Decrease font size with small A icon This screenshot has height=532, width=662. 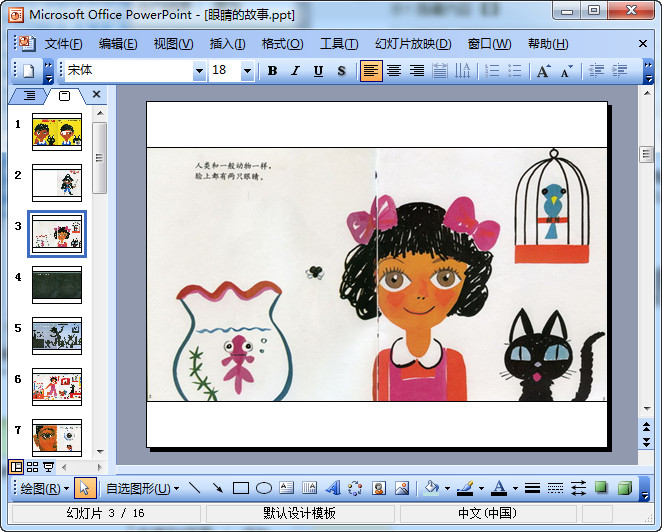pos(567,71)
